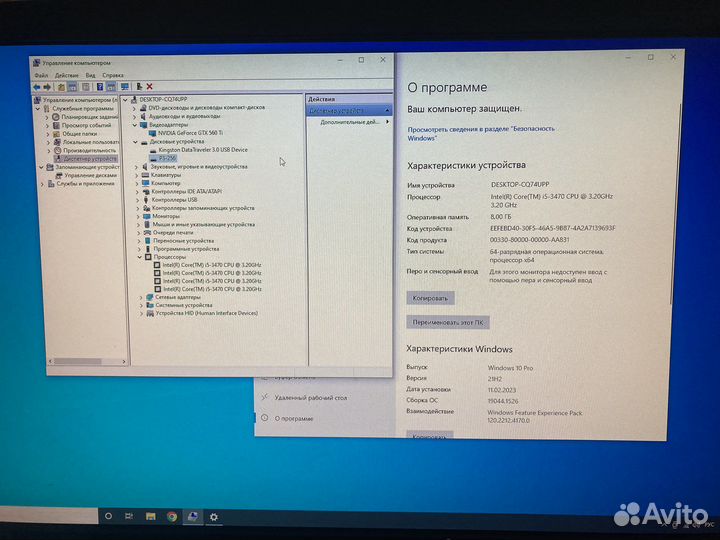This screenshot has width=720, height=540.
Task: Click the Settings window vertical scrollbar
Action: point(673,202)
